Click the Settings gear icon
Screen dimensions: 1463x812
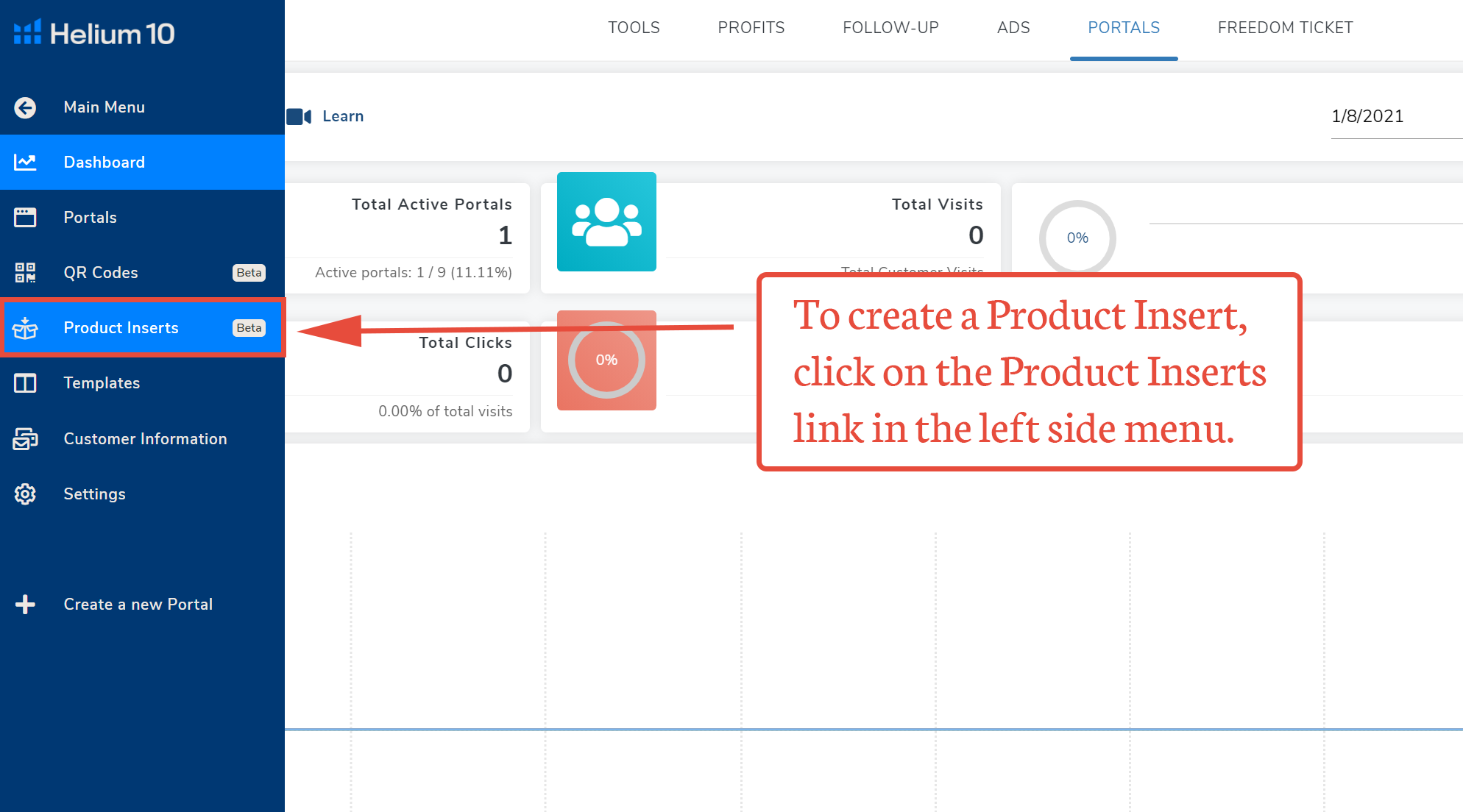pyautogui.click(x=25, y=494)
